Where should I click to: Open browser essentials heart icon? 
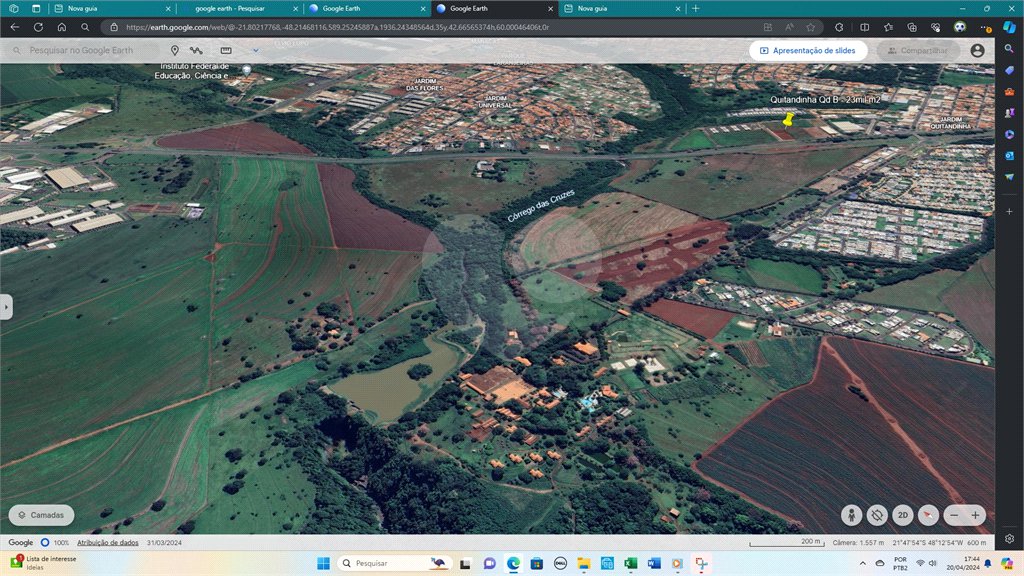(935, 27)
